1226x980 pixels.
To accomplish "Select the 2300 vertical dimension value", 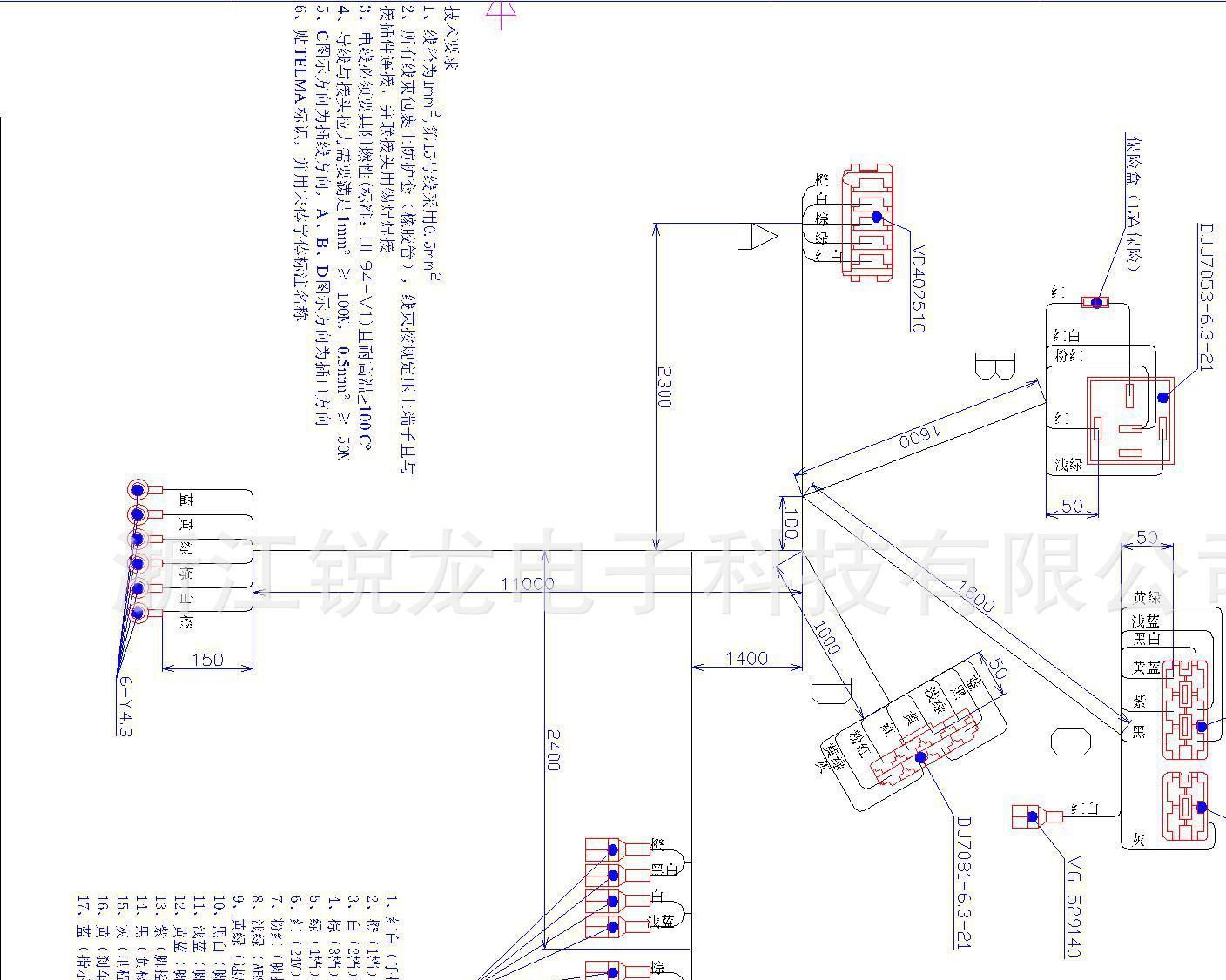I will point(663,387).
